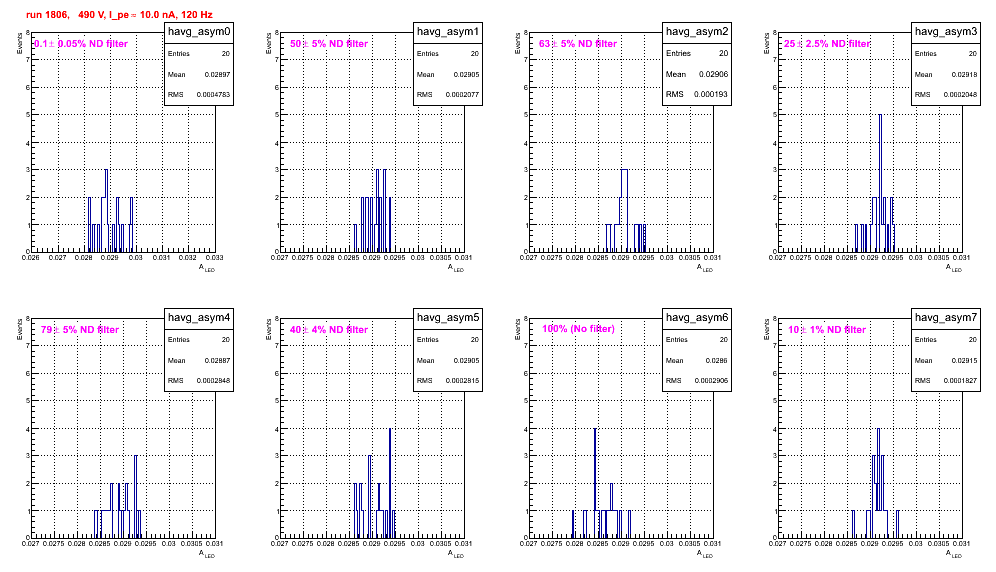
Task: Click the RMS value 0.0002815
Action: click(462, 381)
